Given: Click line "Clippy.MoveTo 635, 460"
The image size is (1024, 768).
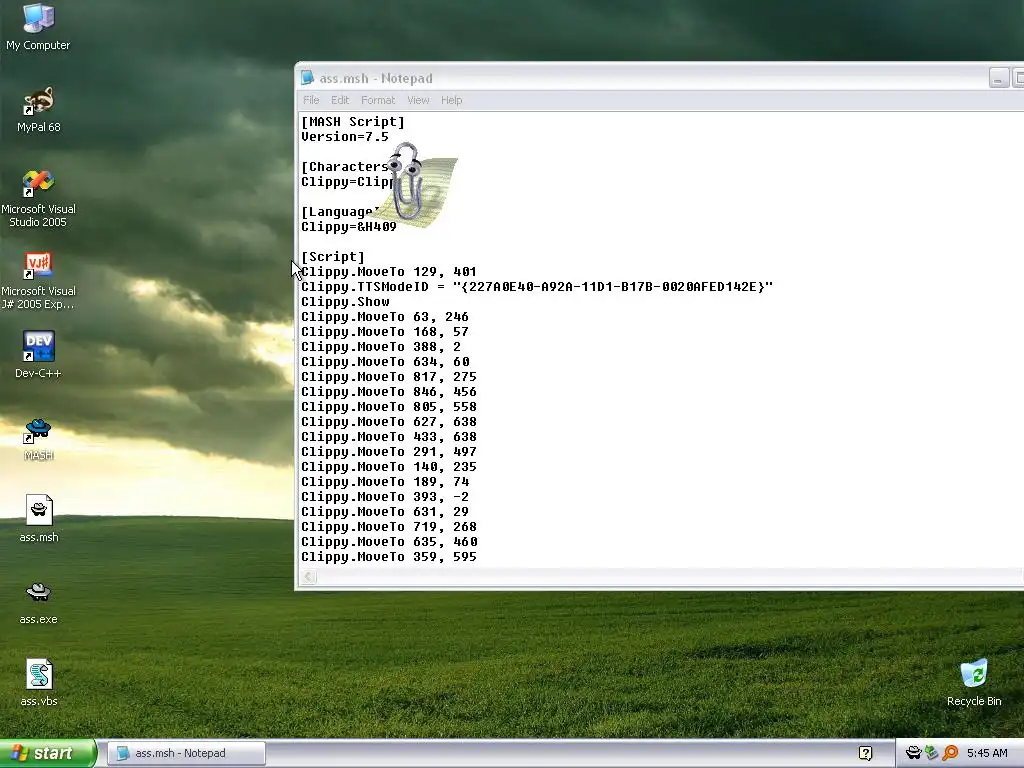Looking at the screenshot, I should (x=389, y=542).
